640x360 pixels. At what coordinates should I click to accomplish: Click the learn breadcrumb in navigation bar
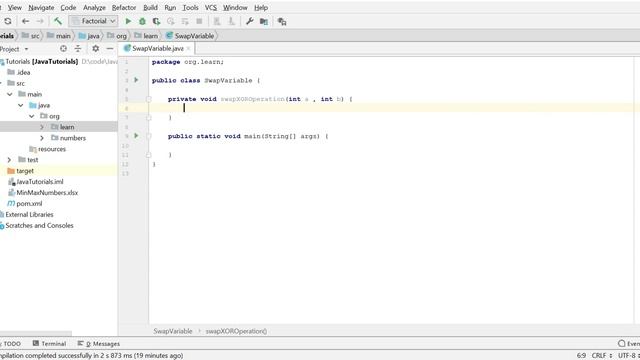[x=146, y=36]
